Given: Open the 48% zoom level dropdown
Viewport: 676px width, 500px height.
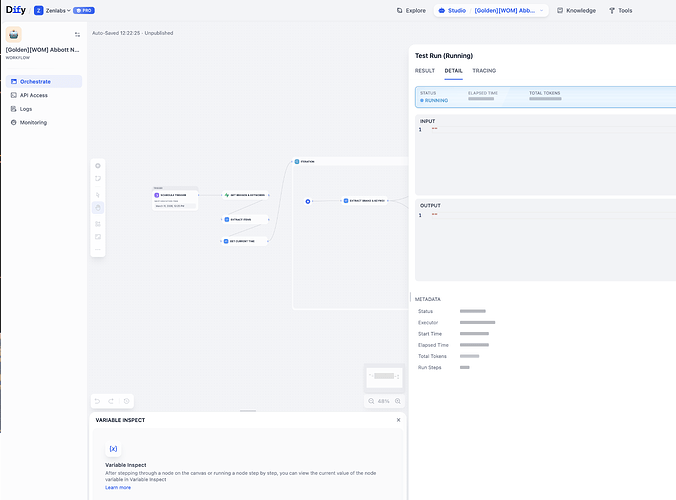Looking at the screenshot, I should [384, 401].
